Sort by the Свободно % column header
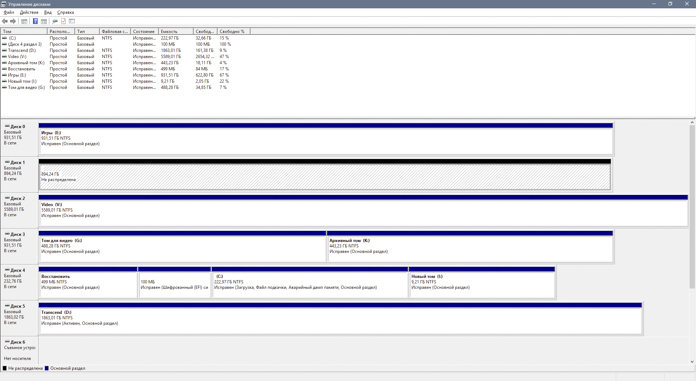Viewport: 696px width, 381px height. (x=233, y=32)
